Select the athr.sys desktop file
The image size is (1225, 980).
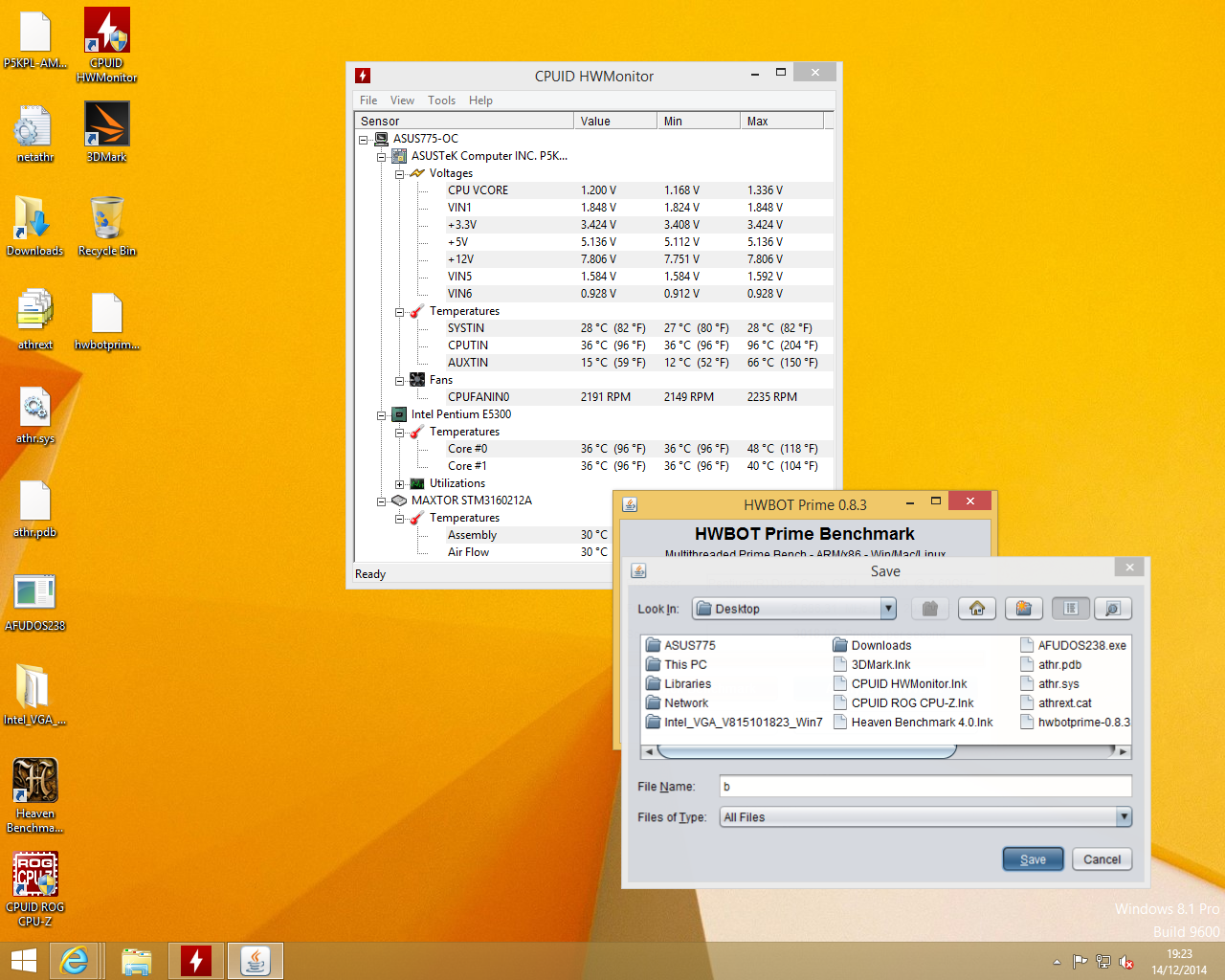click(x=35, y=413)
